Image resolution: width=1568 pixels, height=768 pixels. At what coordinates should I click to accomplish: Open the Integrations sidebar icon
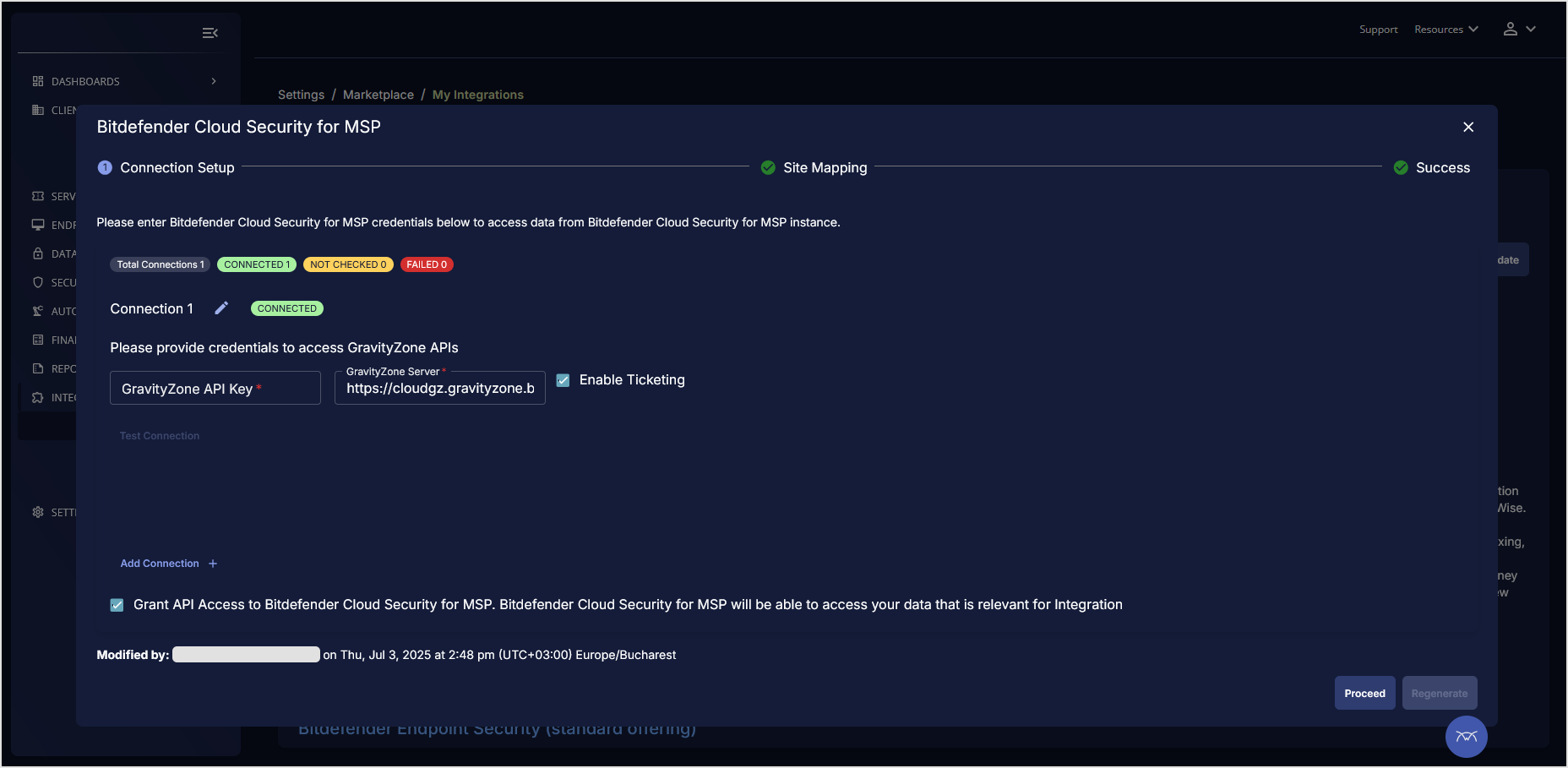coord(38,397)
